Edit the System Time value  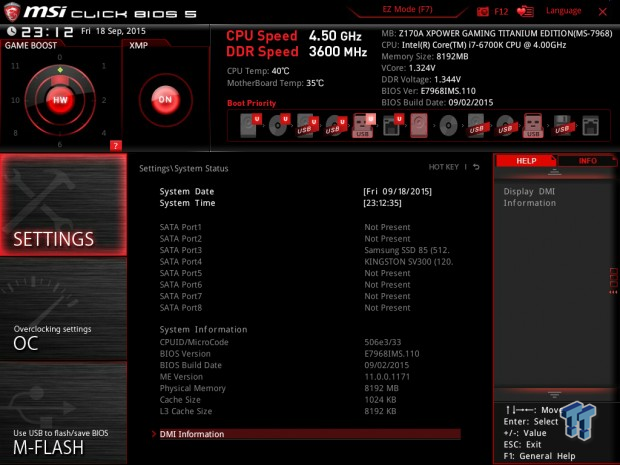[x=382, y=203]
